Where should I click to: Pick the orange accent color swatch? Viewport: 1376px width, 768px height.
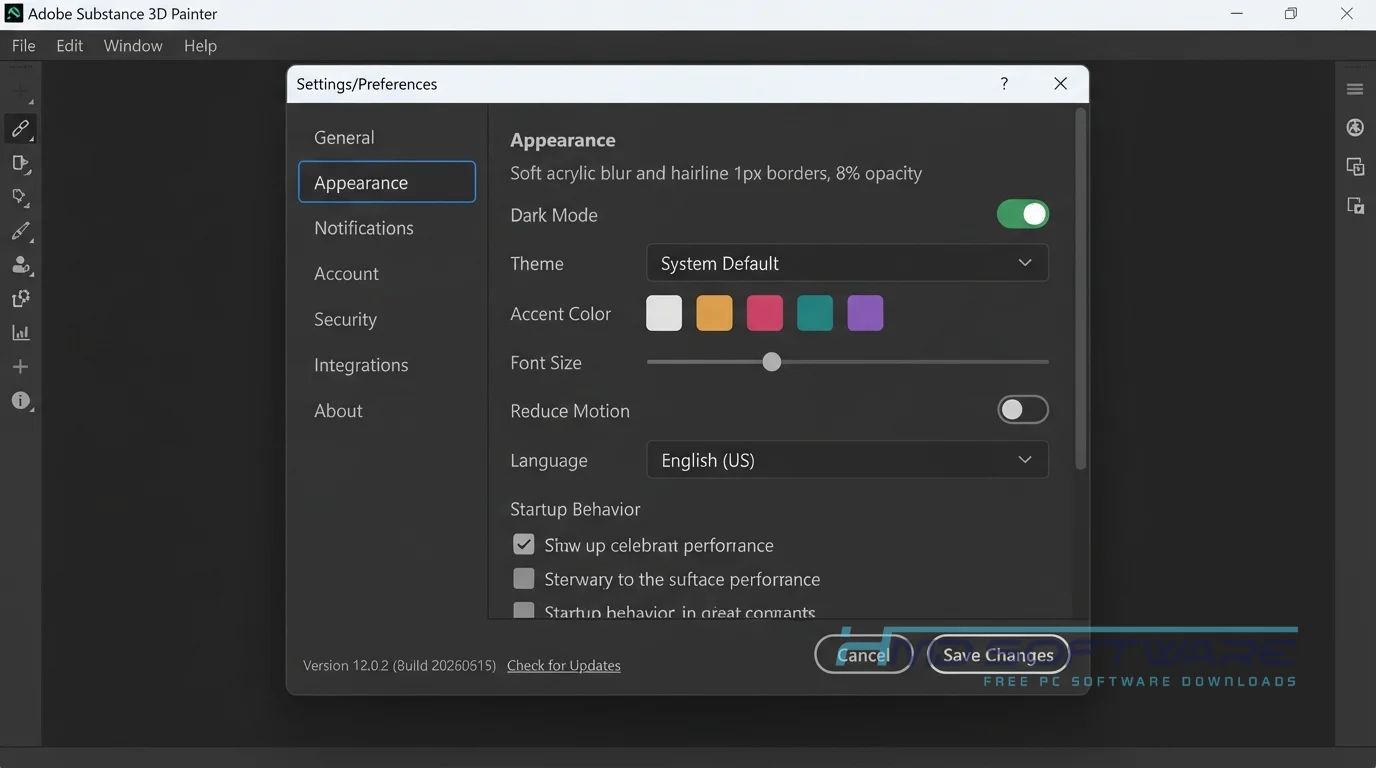714,313
